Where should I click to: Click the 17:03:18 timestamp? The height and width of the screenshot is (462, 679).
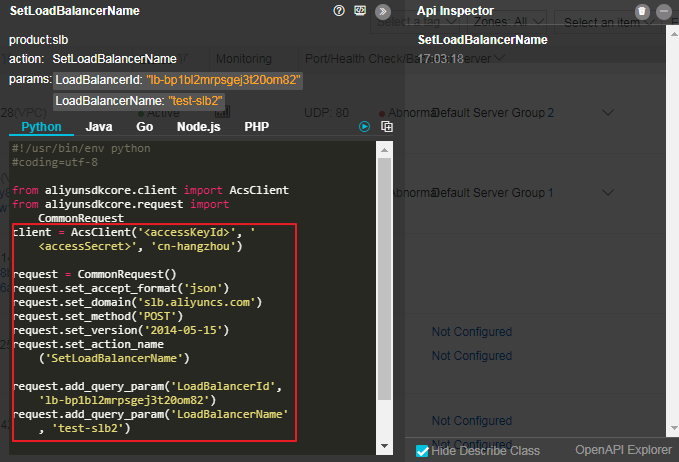[440, 59]
